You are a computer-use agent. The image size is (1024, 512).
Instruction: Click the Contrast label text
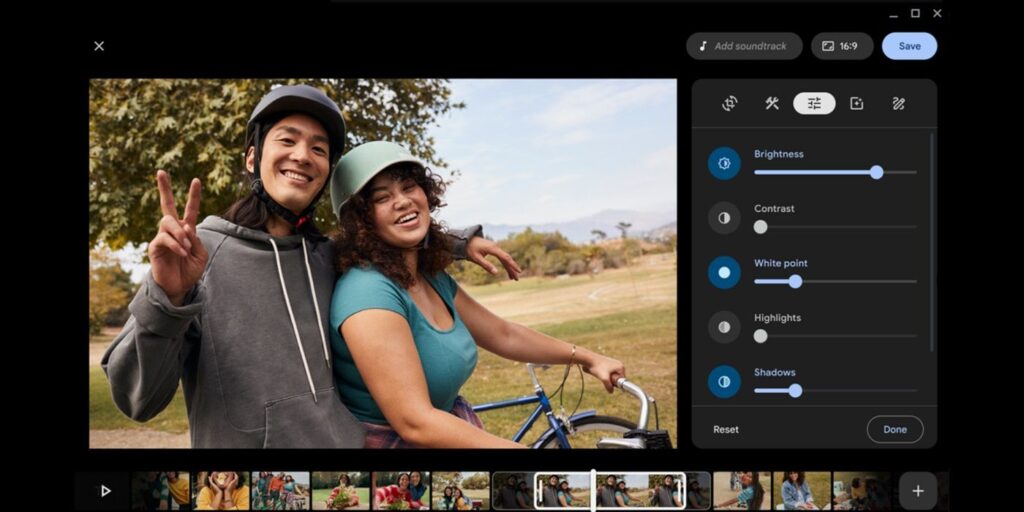pyautogui.click(x=774, y=209)
